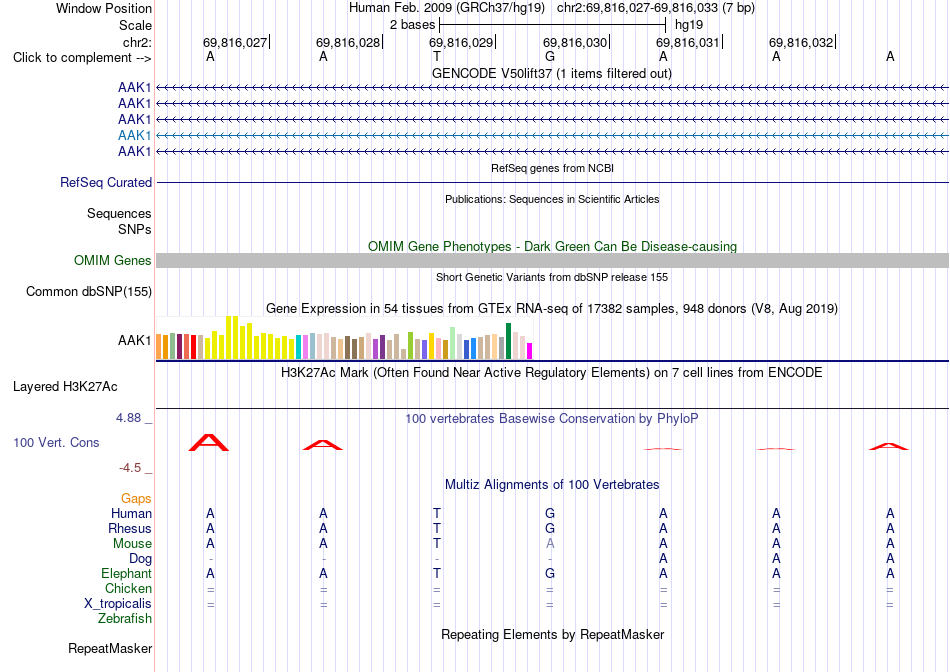Open the H3K27Ac Mark ENCODE track title
950x672 pixels.
[x=552, y=372]
